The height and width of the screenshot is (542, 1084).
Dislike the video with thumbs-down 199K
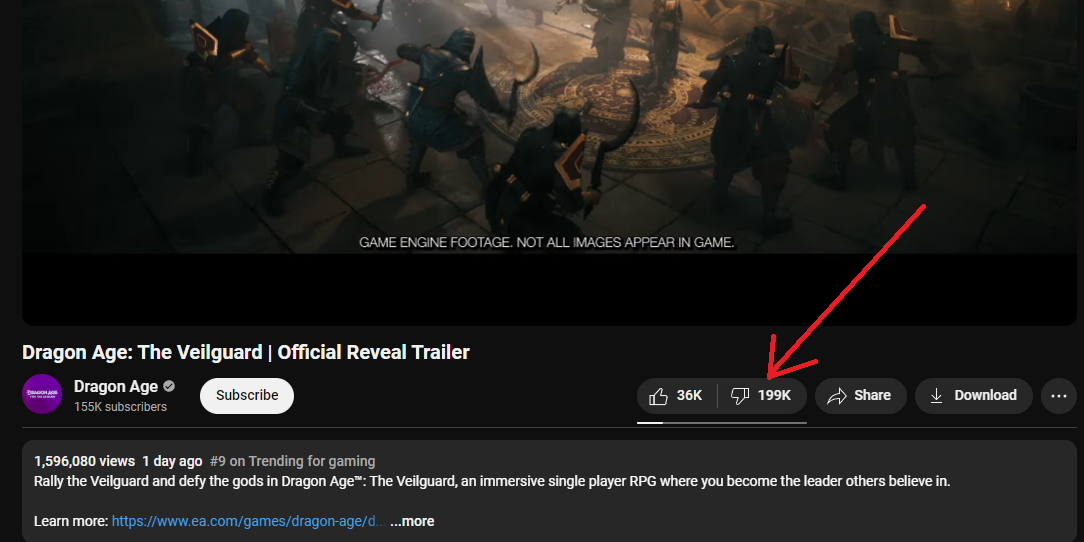point(763,395)
